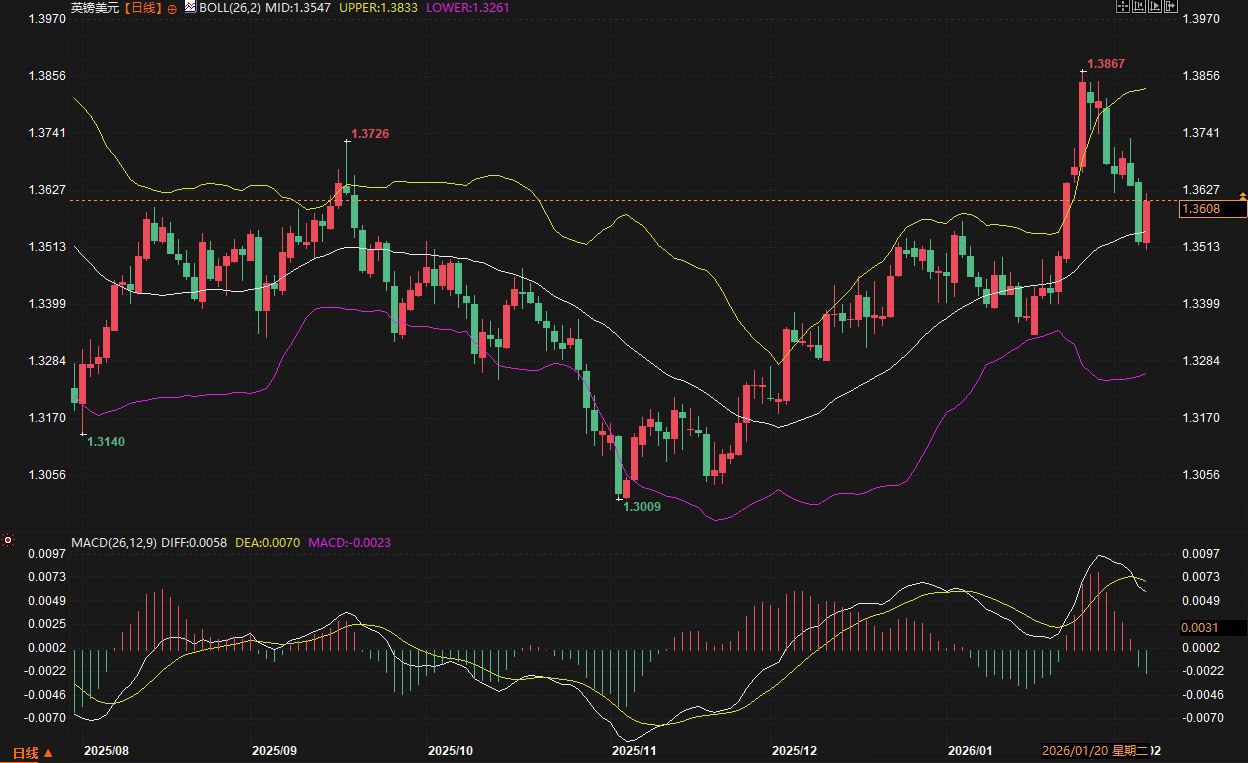Click the red gear icon above MACD panel
1248x763 pixels.
tap(8, 540)
